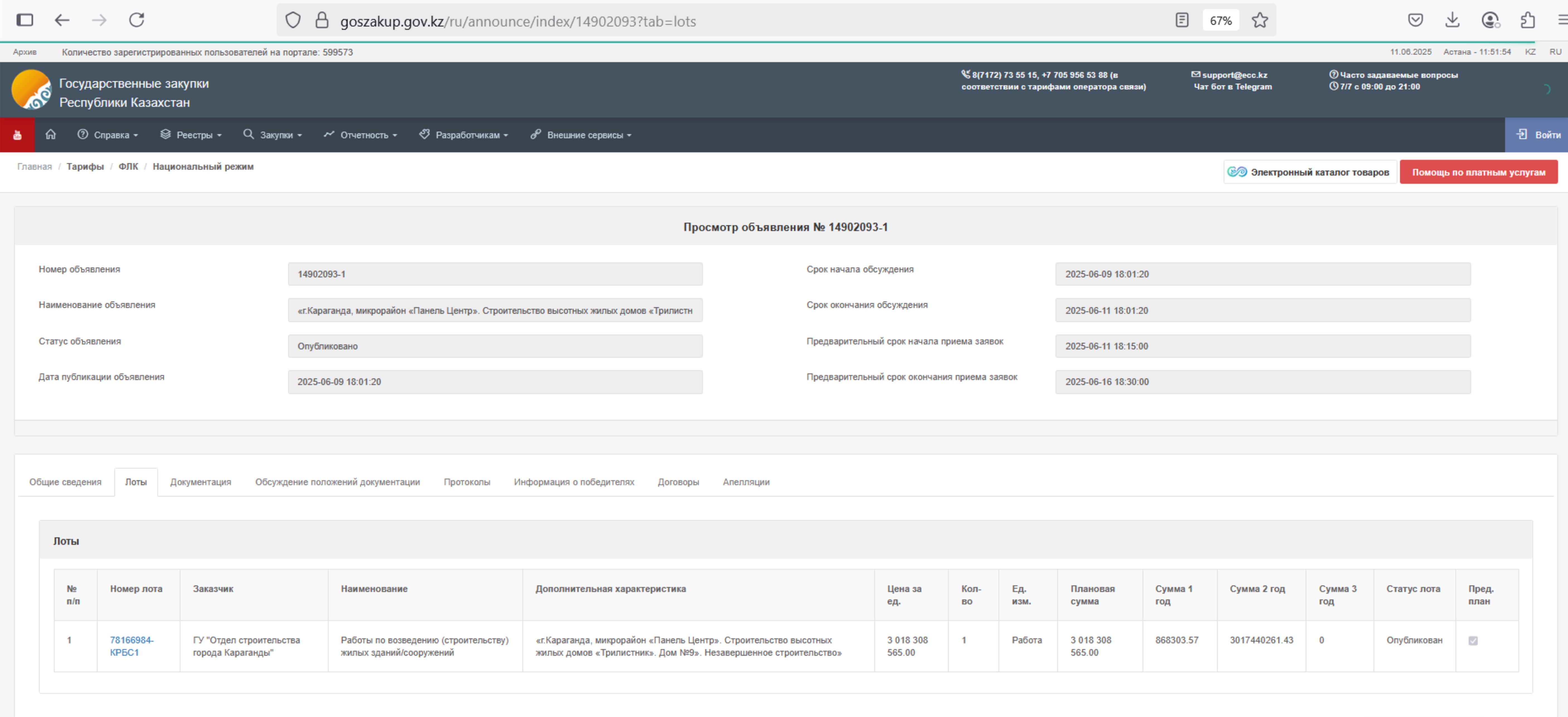Image resolution: width=1568 pixels, height=717 pixels.
Task: Click Предварительный срок начала приема заявок field
Action: click(1263, 346)
